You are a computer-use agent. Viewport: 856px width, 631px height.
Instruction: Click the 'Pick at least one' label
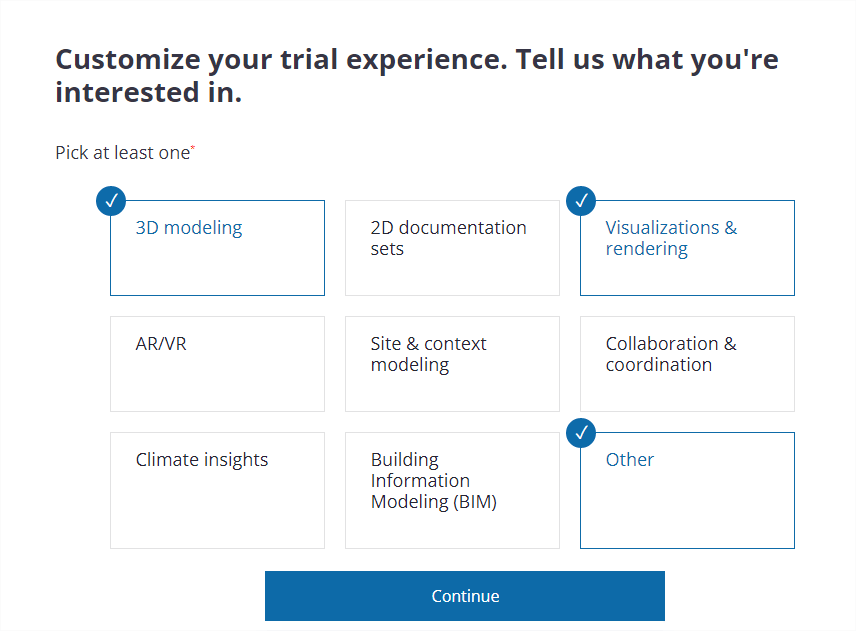coord(123,153)
